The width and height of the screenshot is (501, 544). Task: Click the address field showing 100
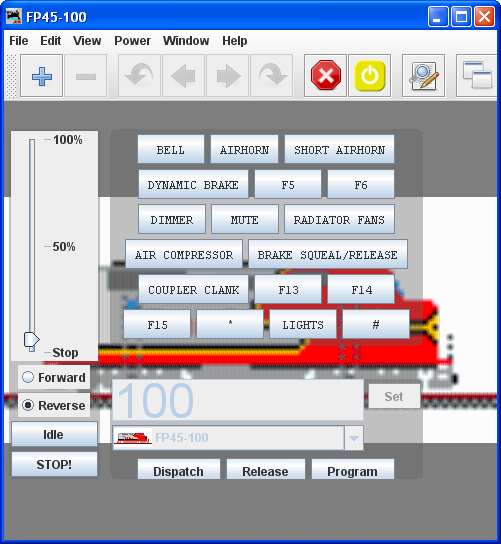[238, 400]
